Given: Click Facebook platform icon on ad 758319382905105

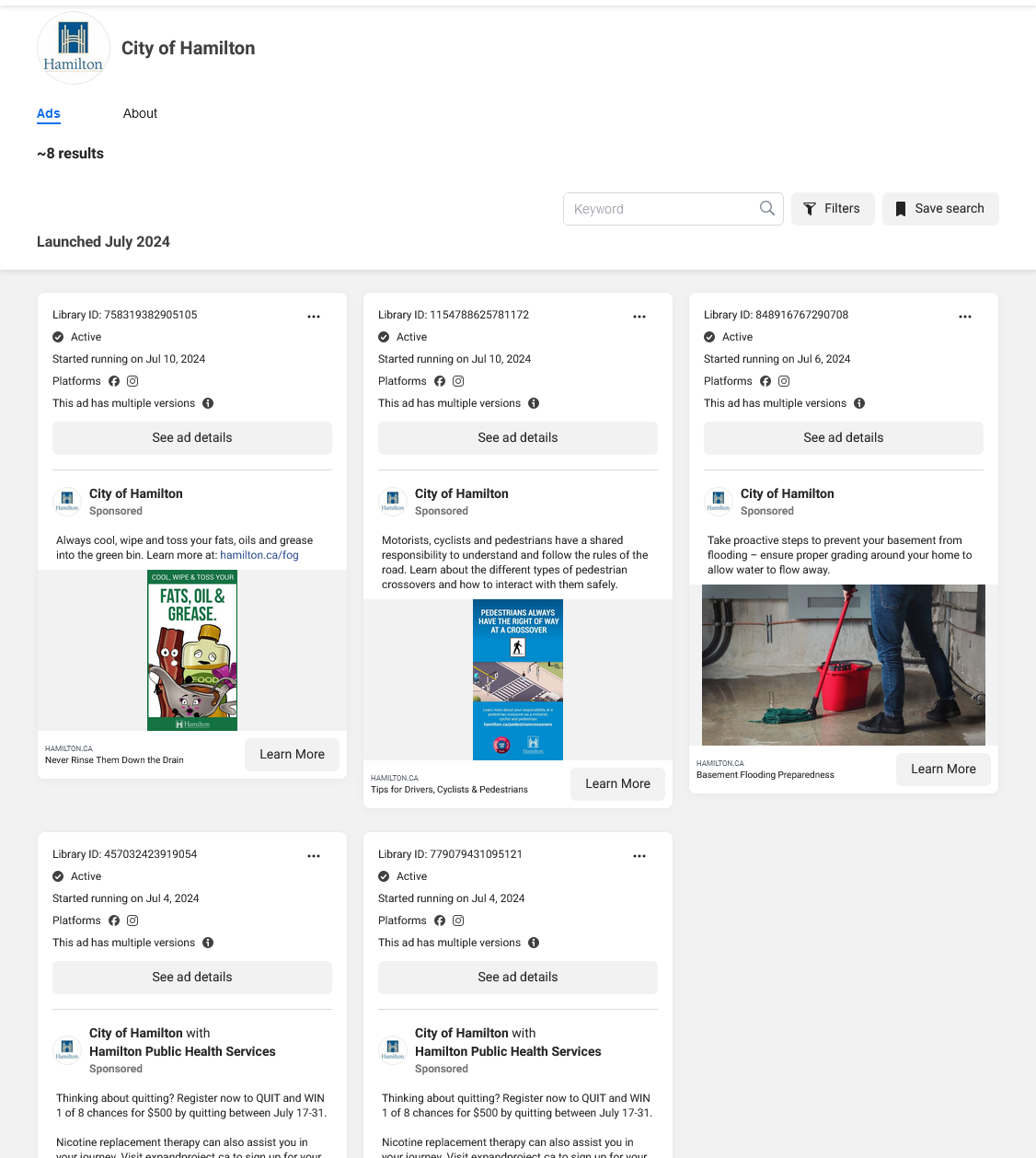Looking at the screenshot, I should tap(114, 381).
